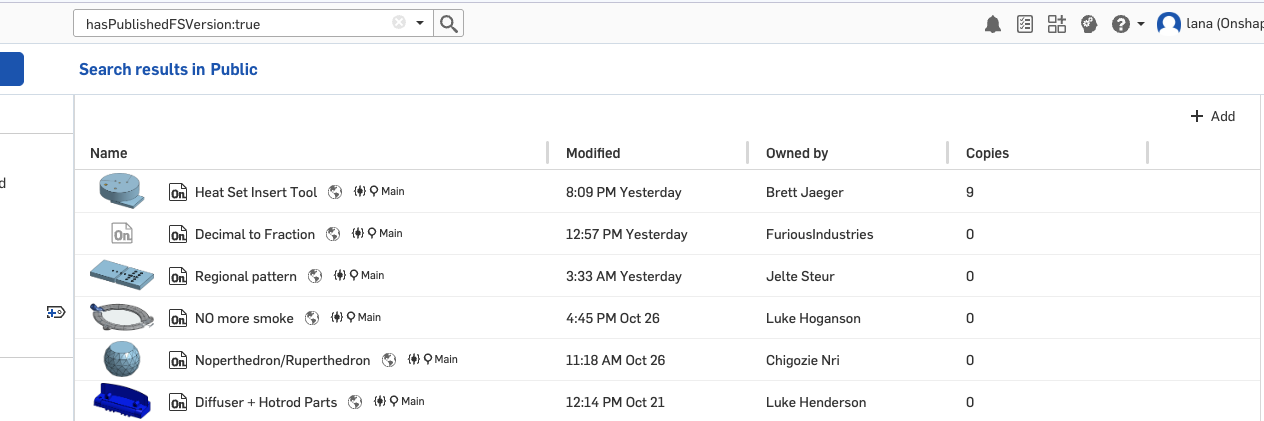Sort results by the Modified column

coord(593,153)
